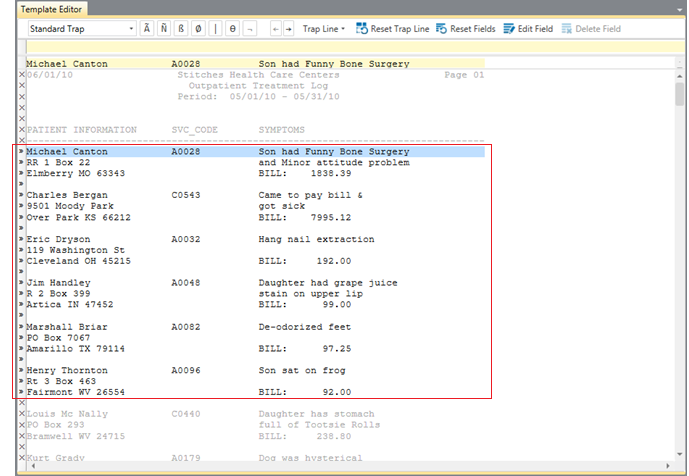Click bill amount '7995.12'
The height and width of the screenshot is (476, 689).
pyautogui.click(x=331, y=218)
